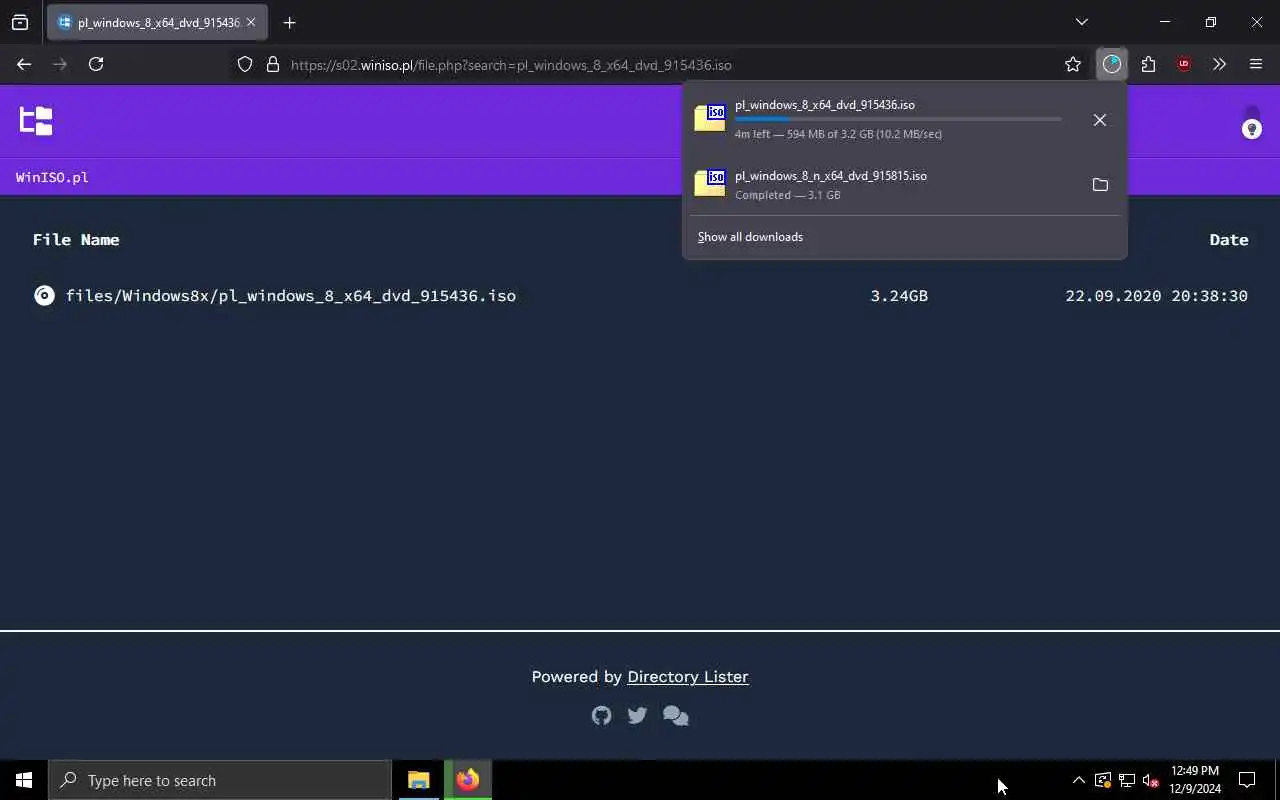Click the forward navigation arrow

tap(60, 64)
